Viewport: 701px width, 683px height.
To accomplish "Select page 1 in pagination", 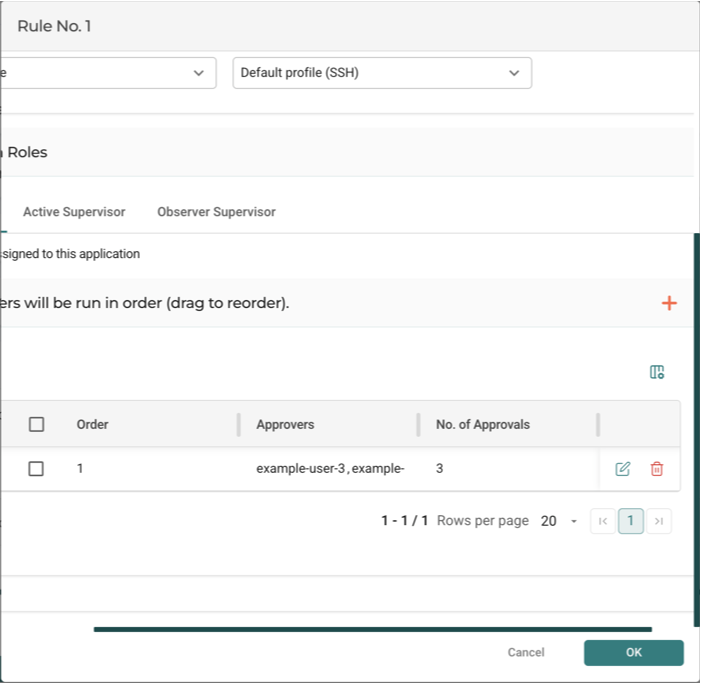I will [x=630, y=521].
